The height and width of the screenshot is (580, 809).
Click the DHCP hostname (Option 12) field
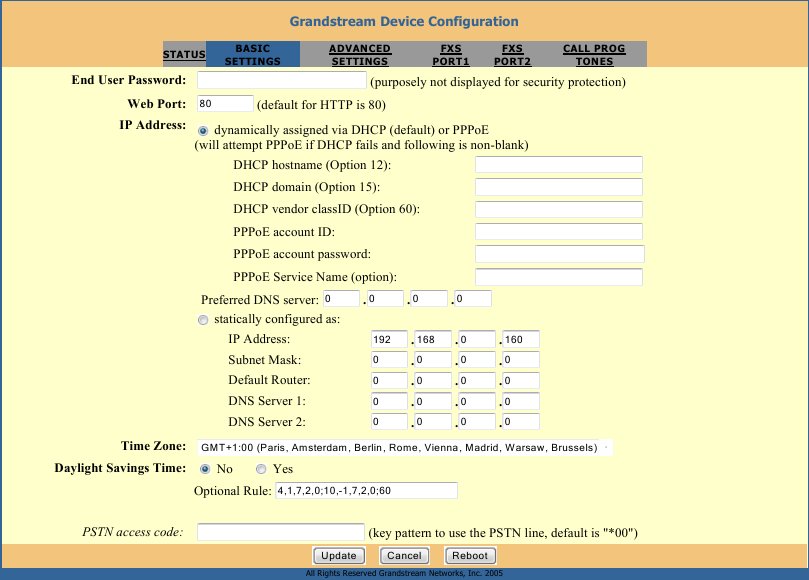coord(559,165)
